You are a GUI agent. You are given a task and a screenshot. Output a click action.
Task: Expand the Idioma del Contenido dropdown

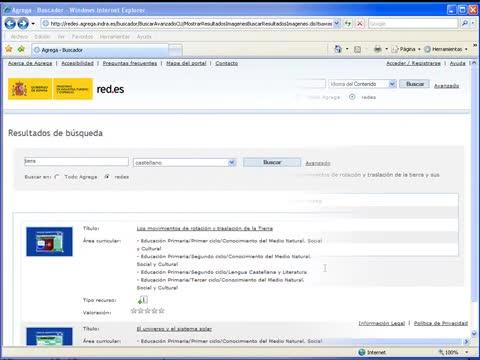pyautogui.click(x=392, y=84)
